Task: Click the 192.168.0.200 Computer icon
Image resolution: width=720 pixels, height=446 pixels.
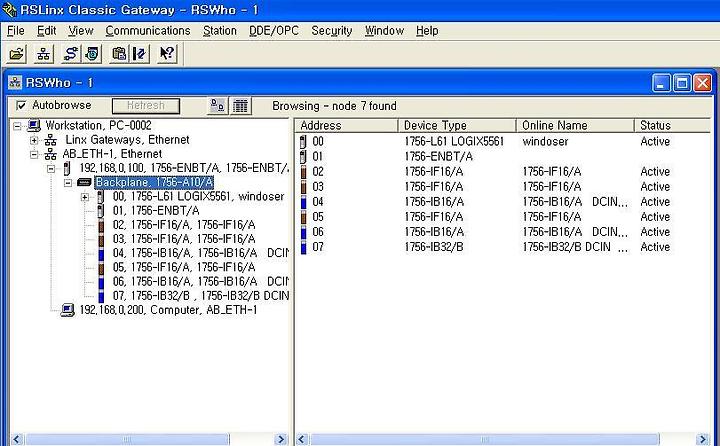Action: tap(68, 310)
